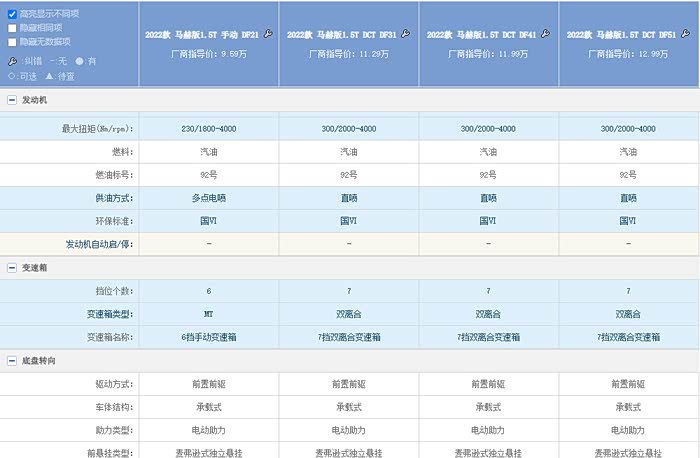
Task: Click wrench icon beside DF51 model
Action: (685, 33)
